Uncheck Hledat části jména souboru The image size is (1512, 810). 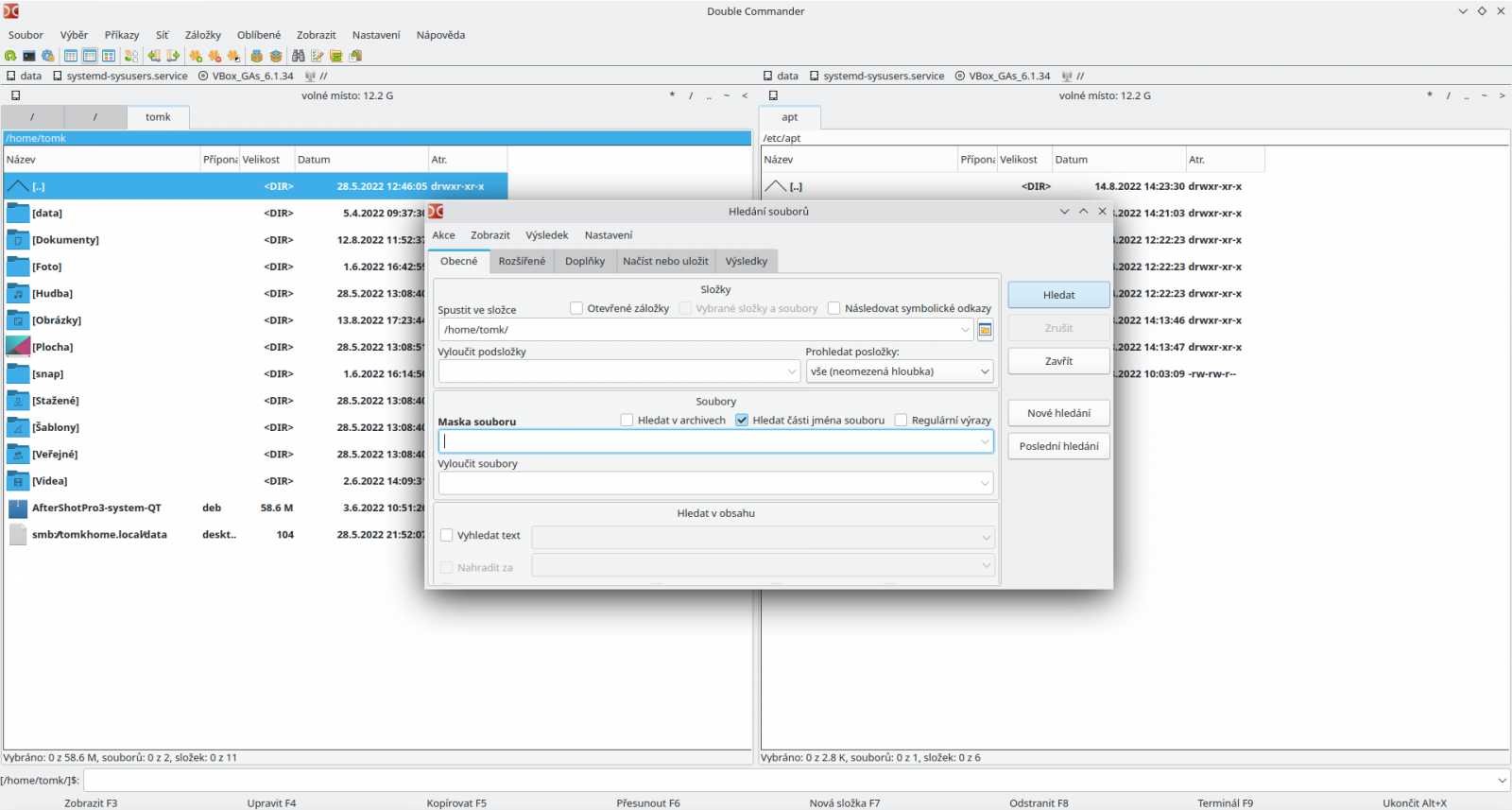(742, 421)
